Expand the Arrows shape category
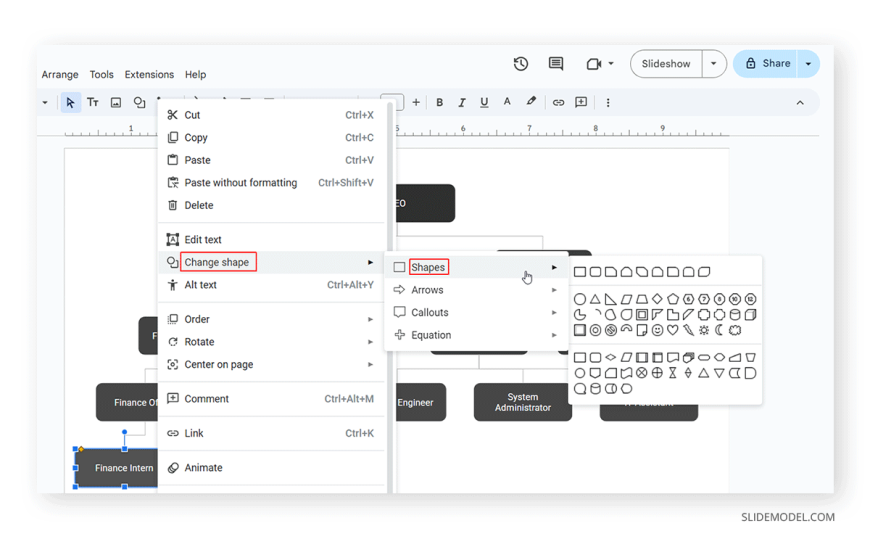Viewport: 870px width, 539px height. coord(476,290)
